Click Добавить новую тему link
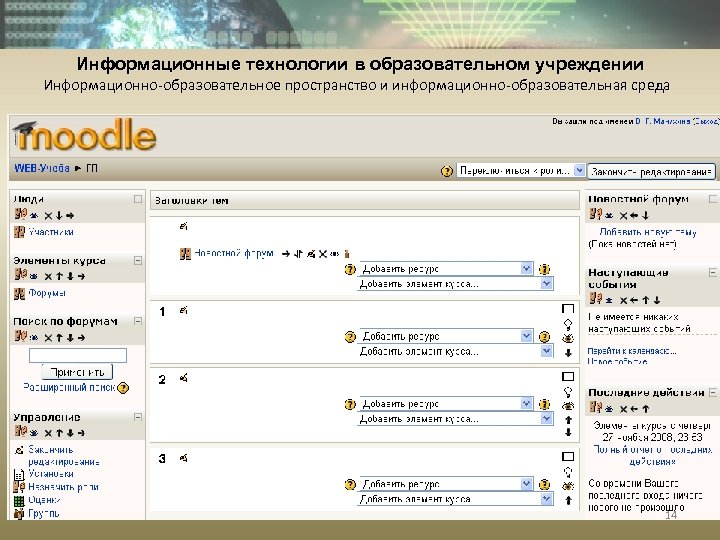Viewport: 720px width, 540px height. pos(648,232)
